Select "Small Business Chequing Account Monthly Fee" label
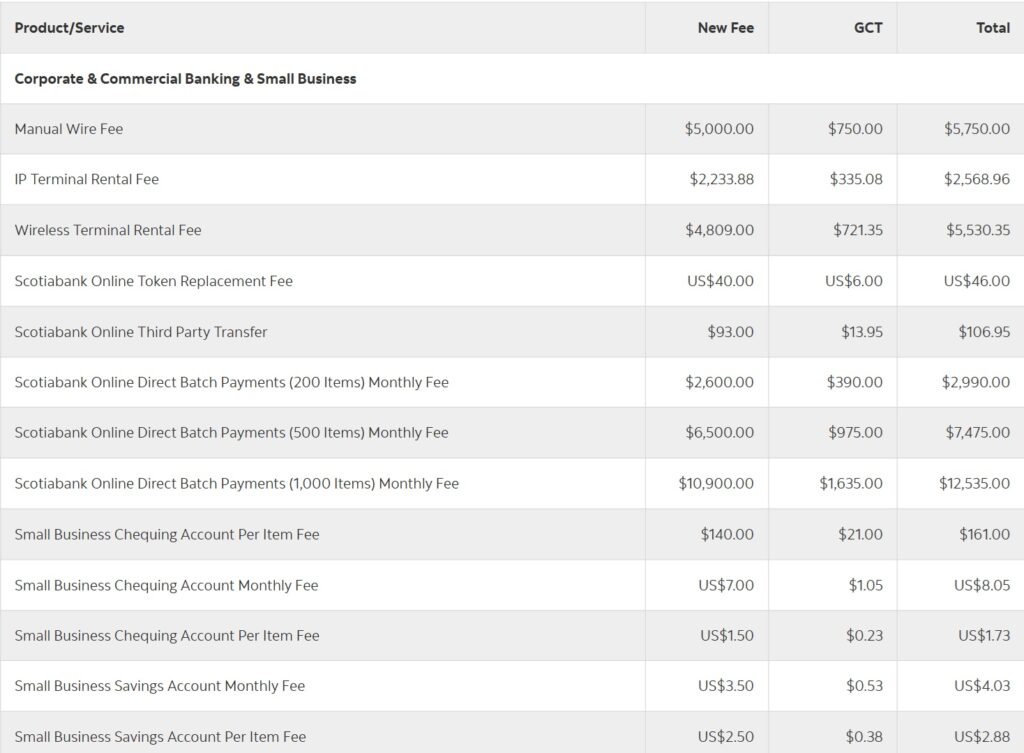Image resolution: width=1024 pixels, height=753 pixels. click(x=167, y=585)
